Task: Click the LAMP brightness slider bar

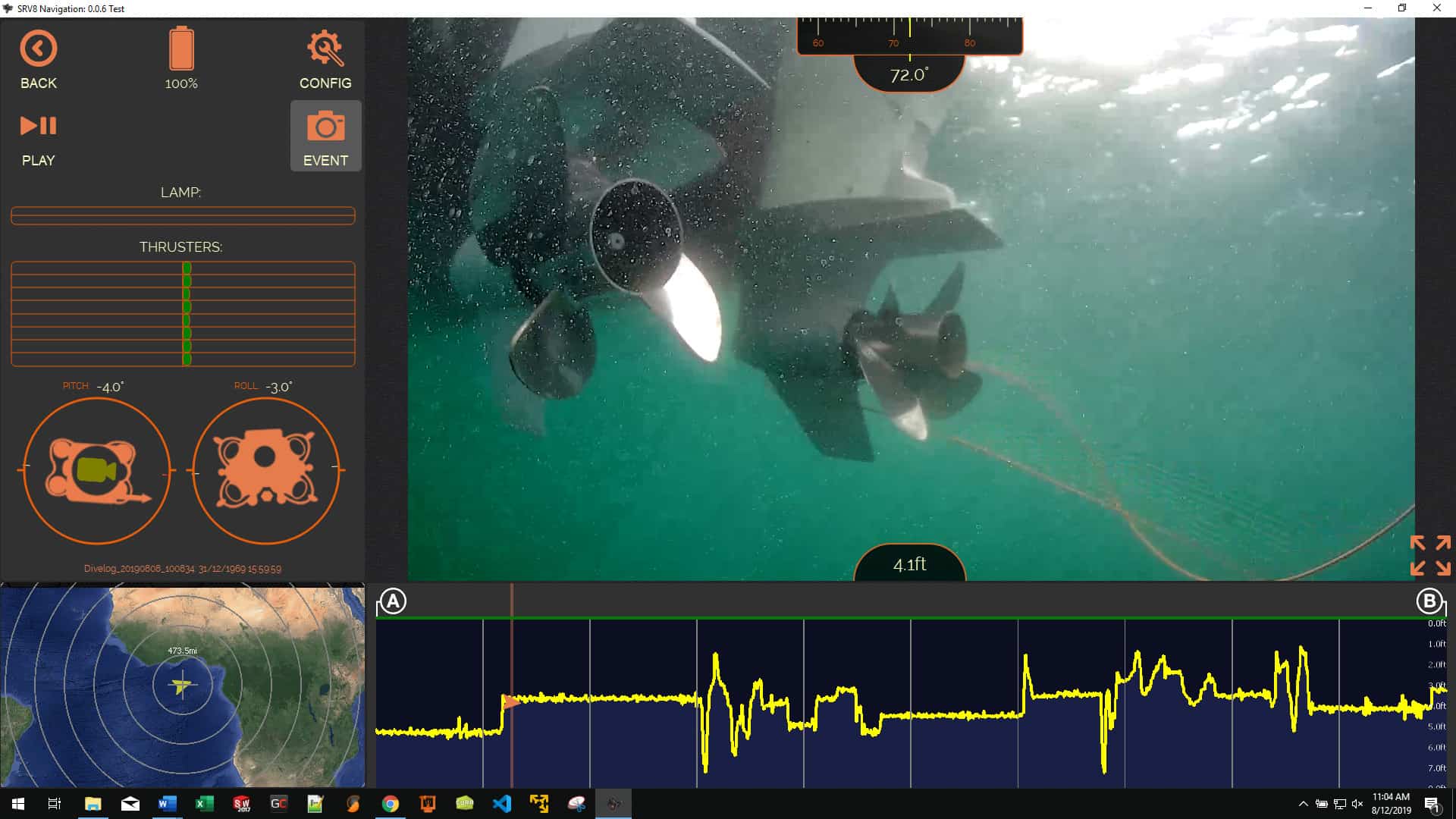Action: point(183,216)
